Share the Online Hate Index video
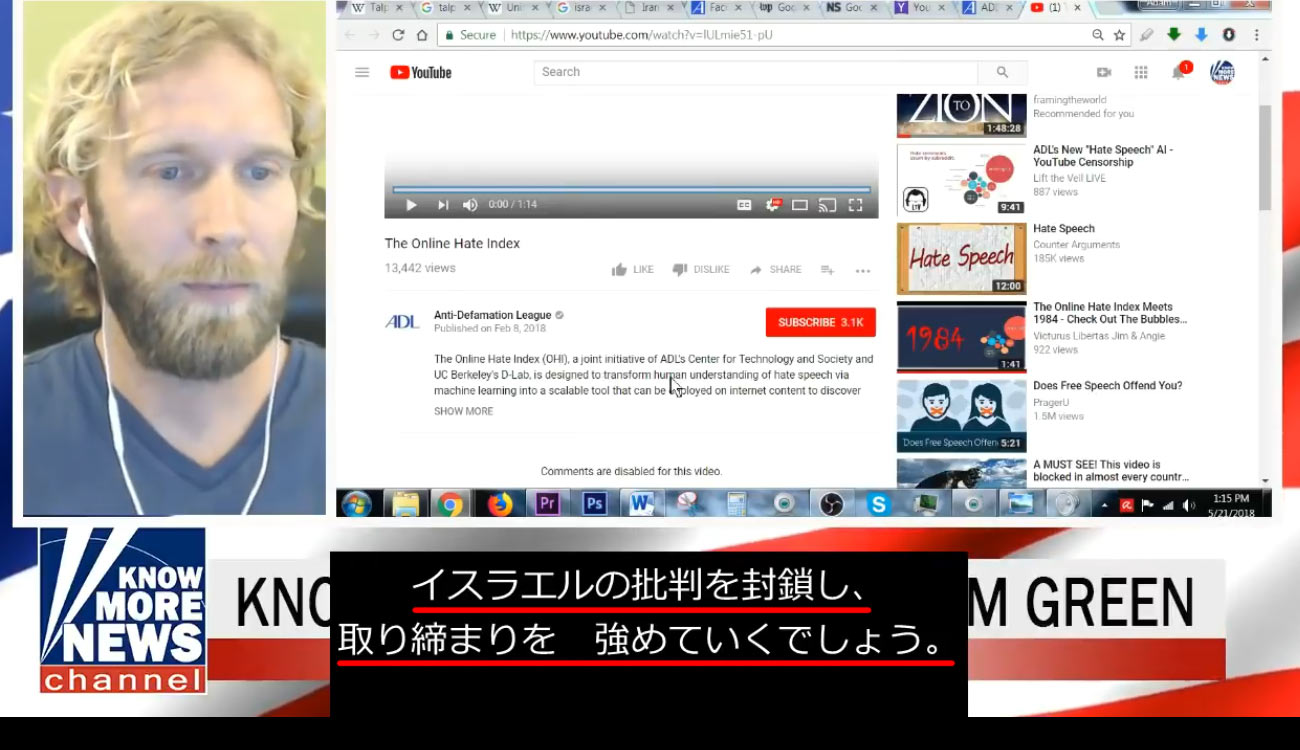The width and height of the screenshot is (1300, 750). click(x=776, y=270)
